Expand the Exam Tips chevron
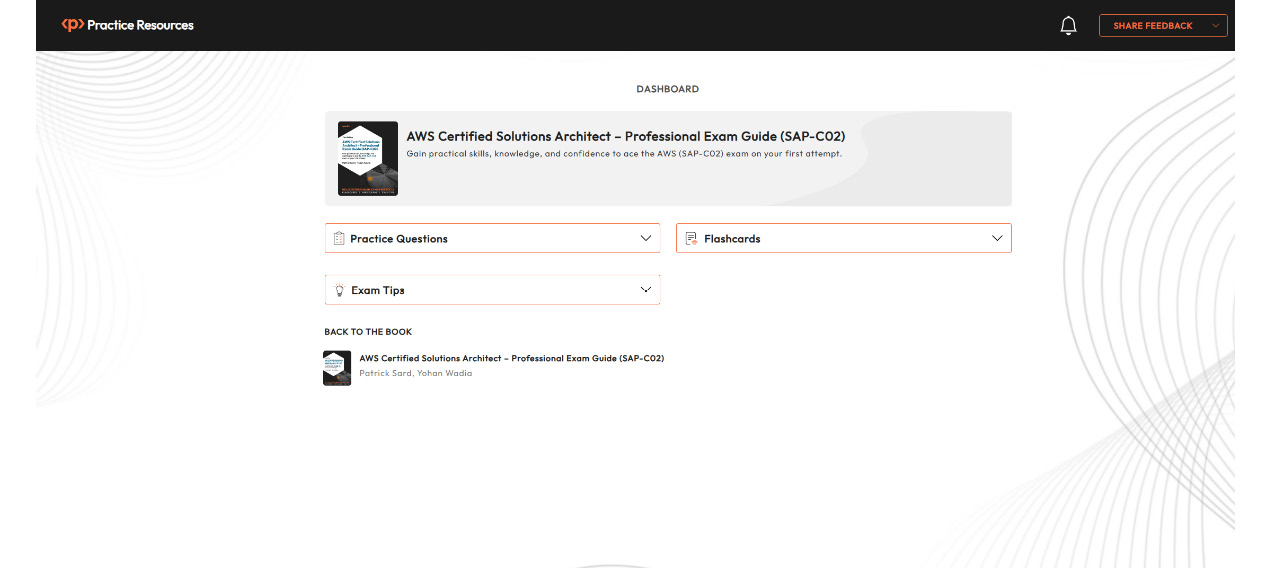This screenshot has height=568, width=1272. tap(646, 290)
